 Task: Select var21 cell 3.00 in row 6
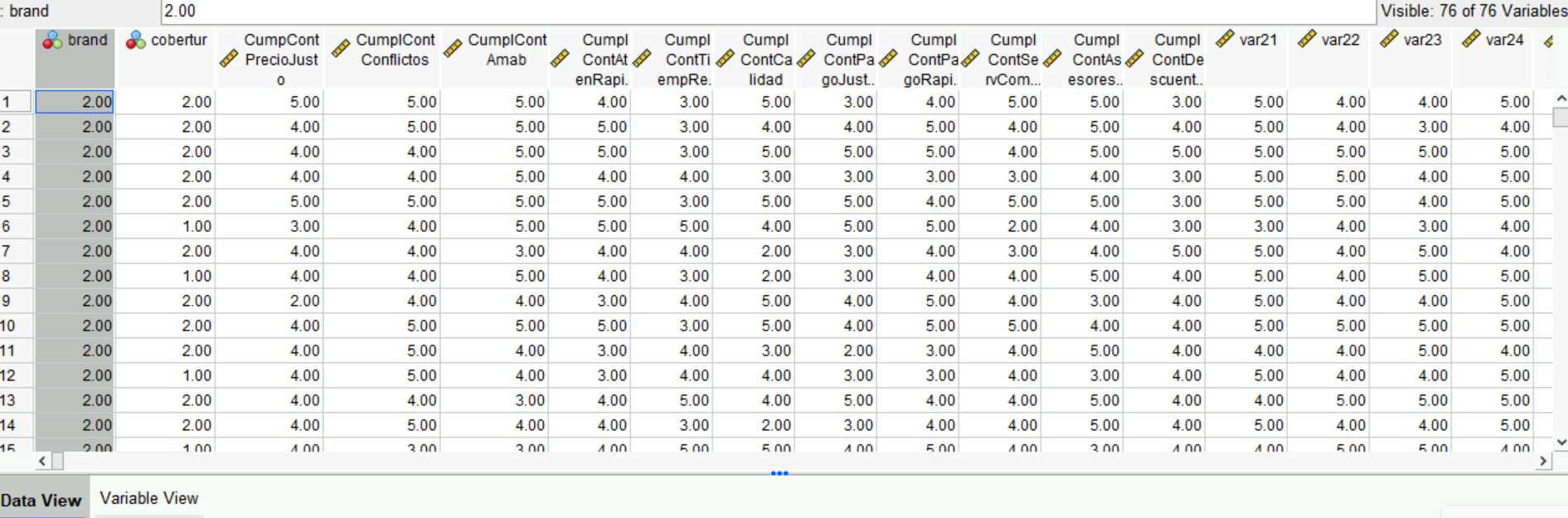(1246, 226)
